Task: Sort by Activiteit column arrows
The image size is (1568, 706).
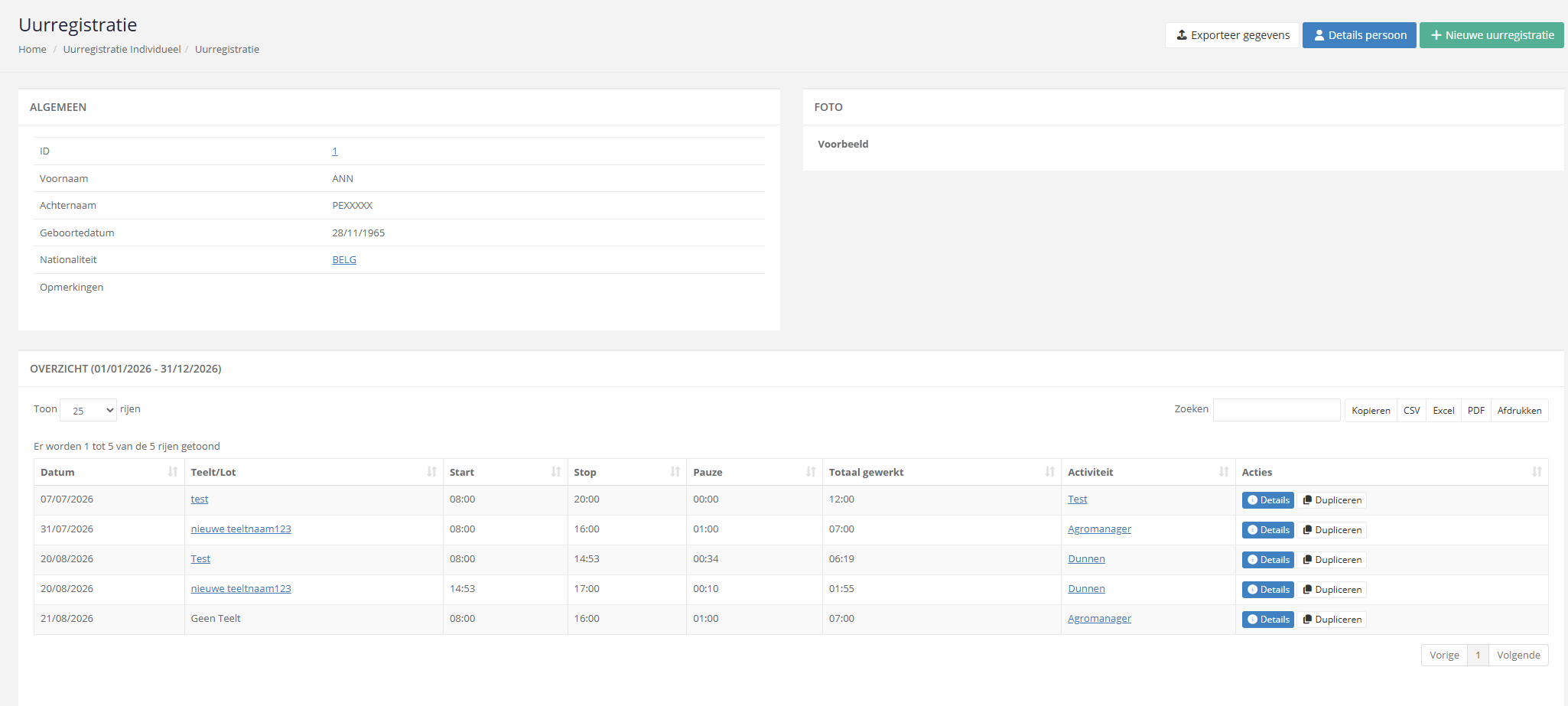Action: 1224,472
